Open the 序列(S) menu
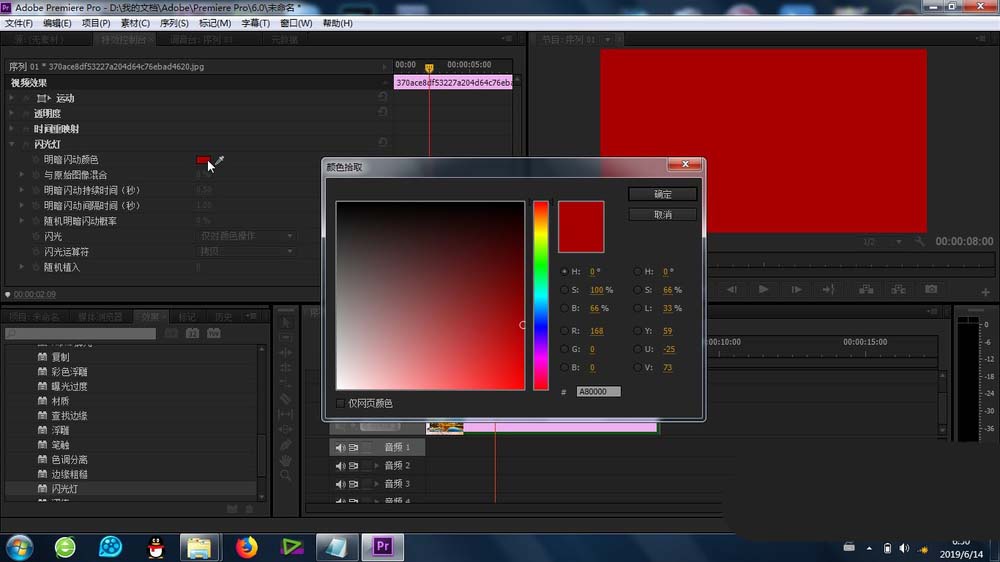1000x562 pixels. pos(174,23)
